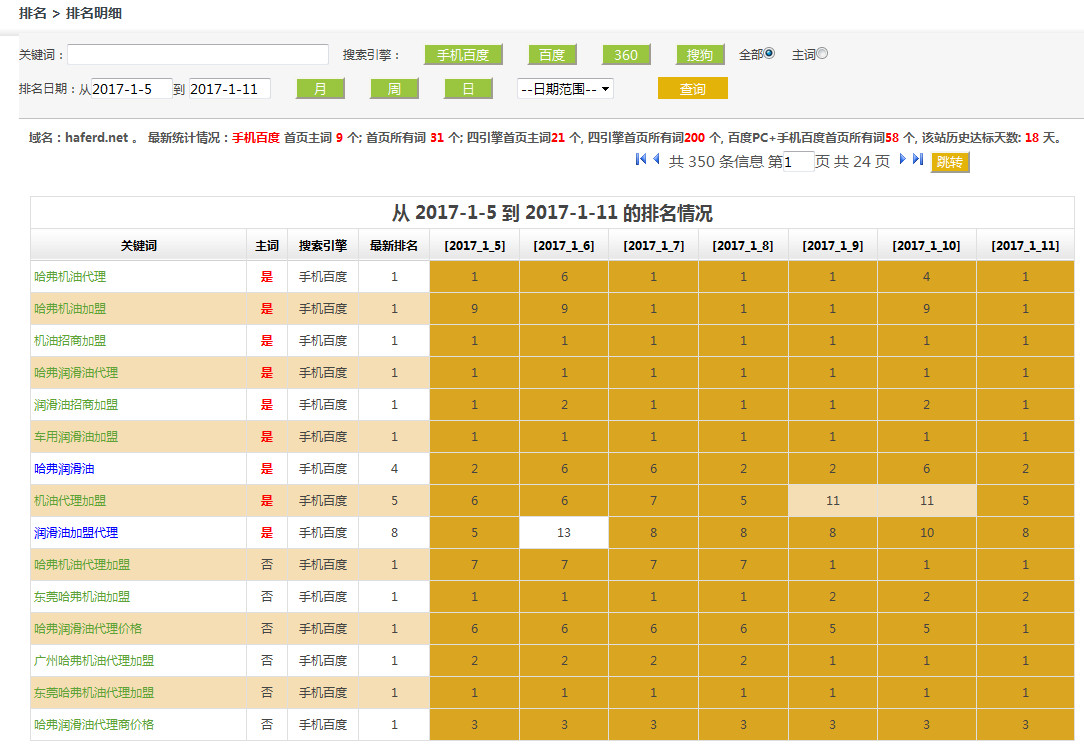
Task: Click the 排名 breadcrumb link
Action: pyautogui.click(x=32, y=13)
